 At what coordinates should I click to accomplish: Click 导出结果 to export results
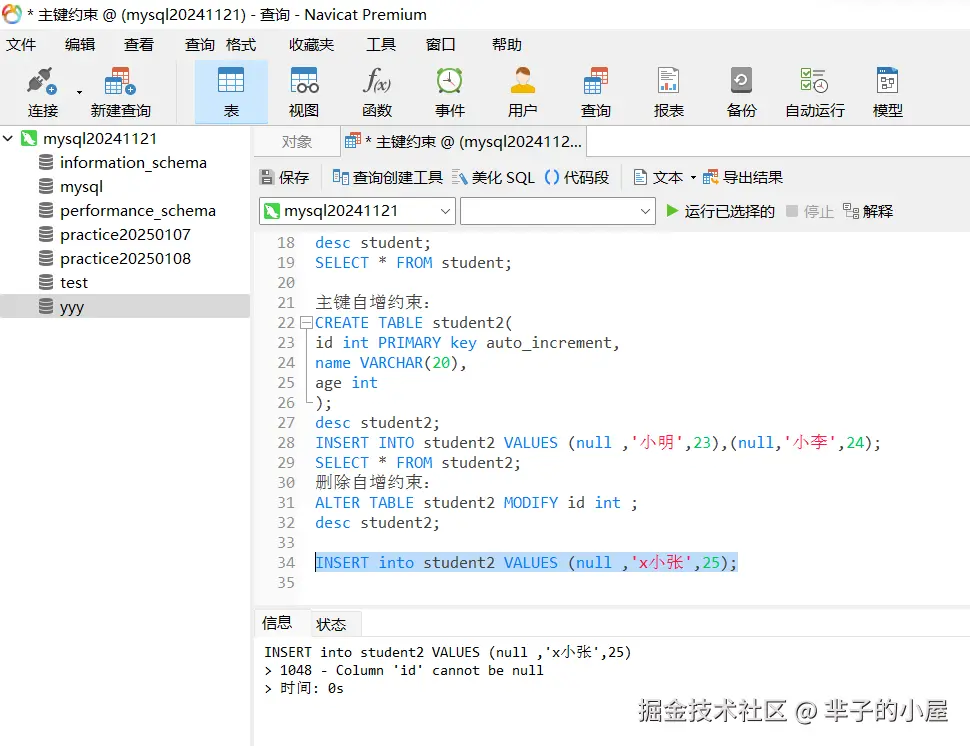[x=742, y=178]
